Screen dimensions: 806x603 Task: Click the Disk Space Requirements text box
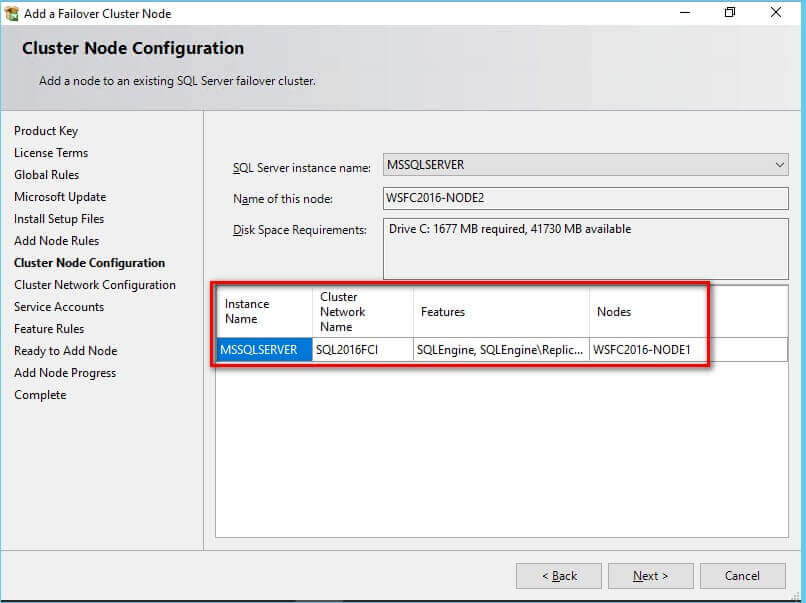coord(585,249)
